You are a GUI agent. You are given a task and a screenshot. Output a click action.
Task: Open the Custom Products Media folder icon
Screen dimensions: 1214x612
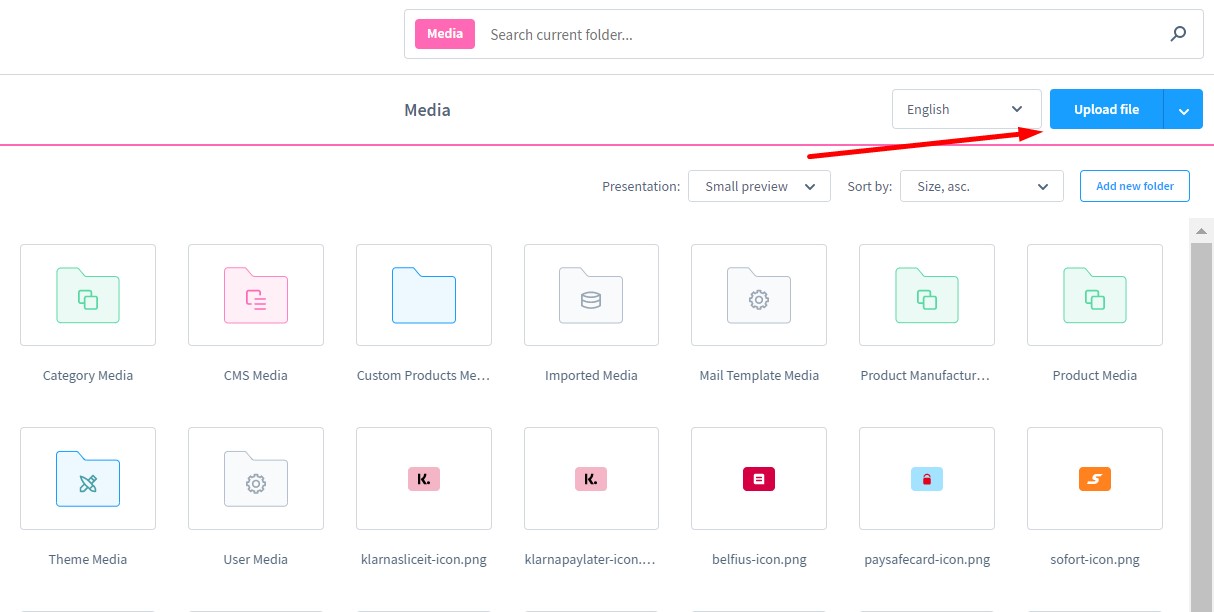(x=424, y=295)
